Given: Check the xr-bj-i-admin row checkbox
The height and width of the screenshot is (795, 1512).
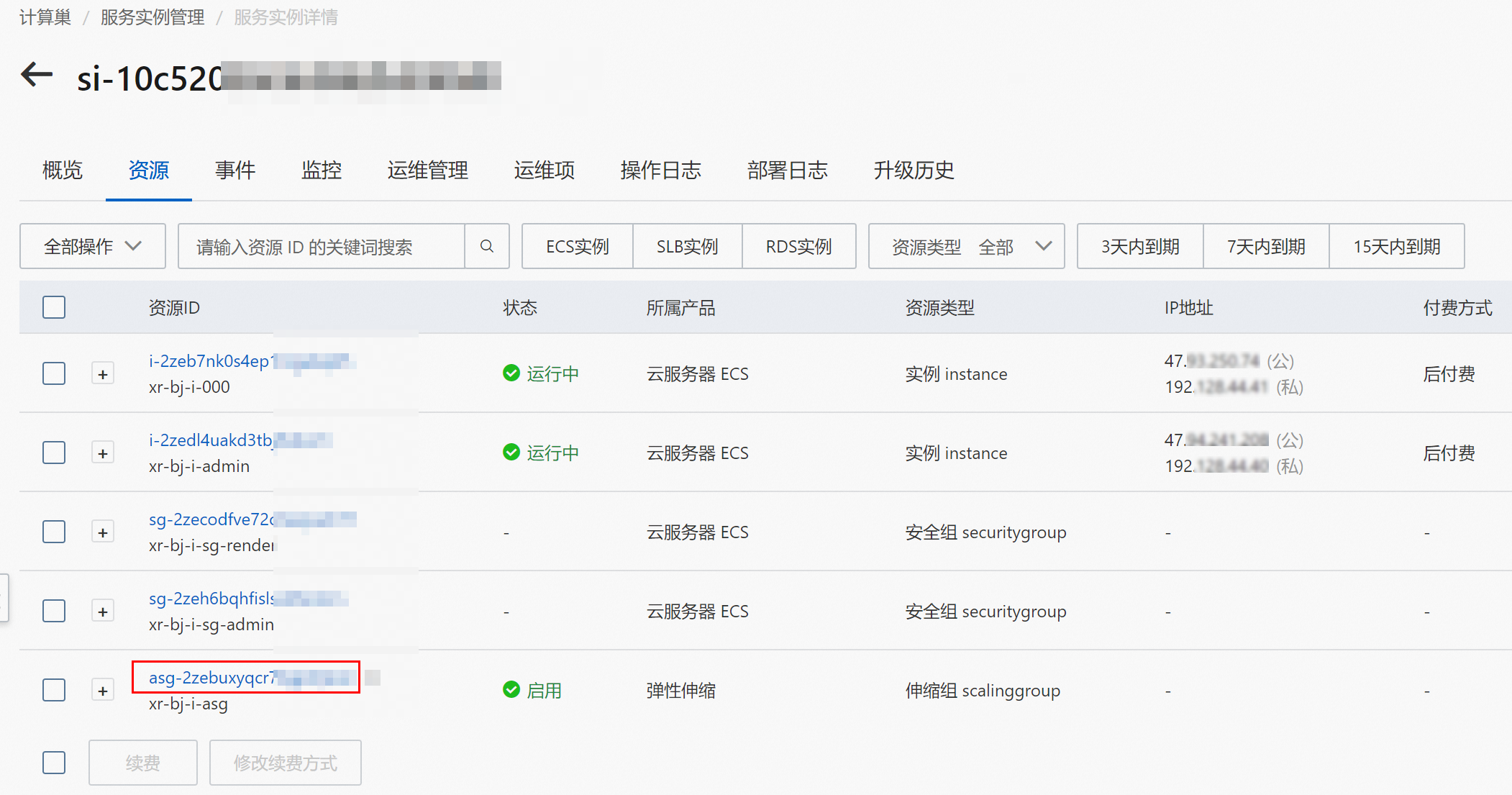Looking at the screenshot, I should 54,453.
